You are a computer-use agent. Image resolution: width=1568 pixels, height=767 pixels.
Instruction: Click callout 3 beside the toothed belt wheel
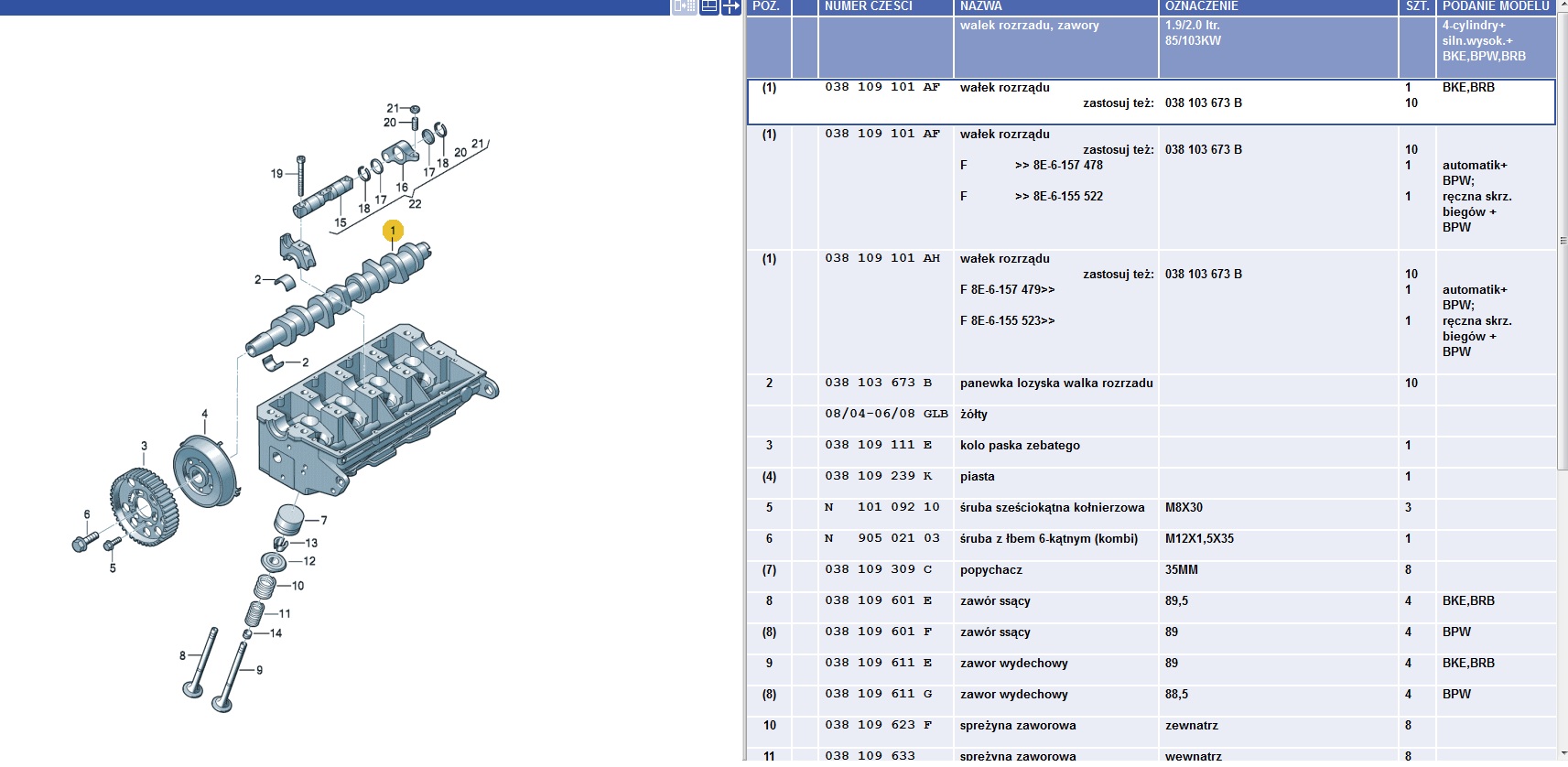(x=144, y=447)
